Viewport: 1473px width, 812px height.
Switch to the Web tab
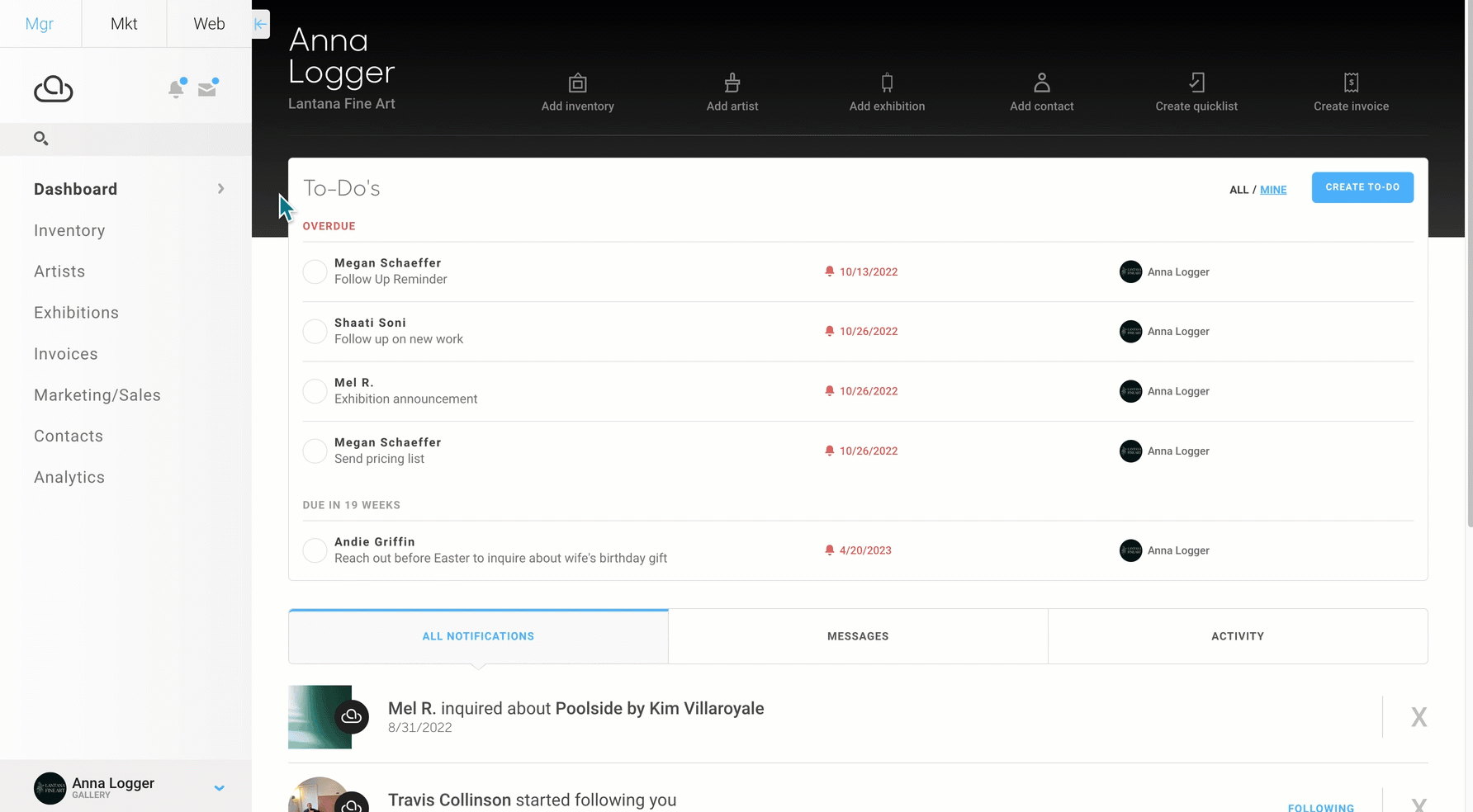(x=209, y=24)
